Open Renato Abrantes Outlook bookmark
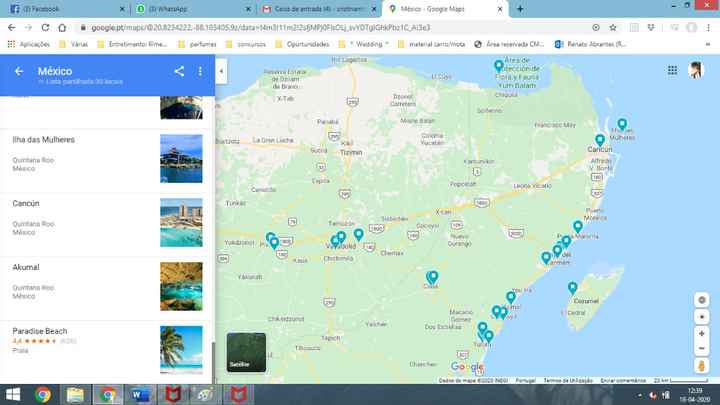 pos(591,44)
